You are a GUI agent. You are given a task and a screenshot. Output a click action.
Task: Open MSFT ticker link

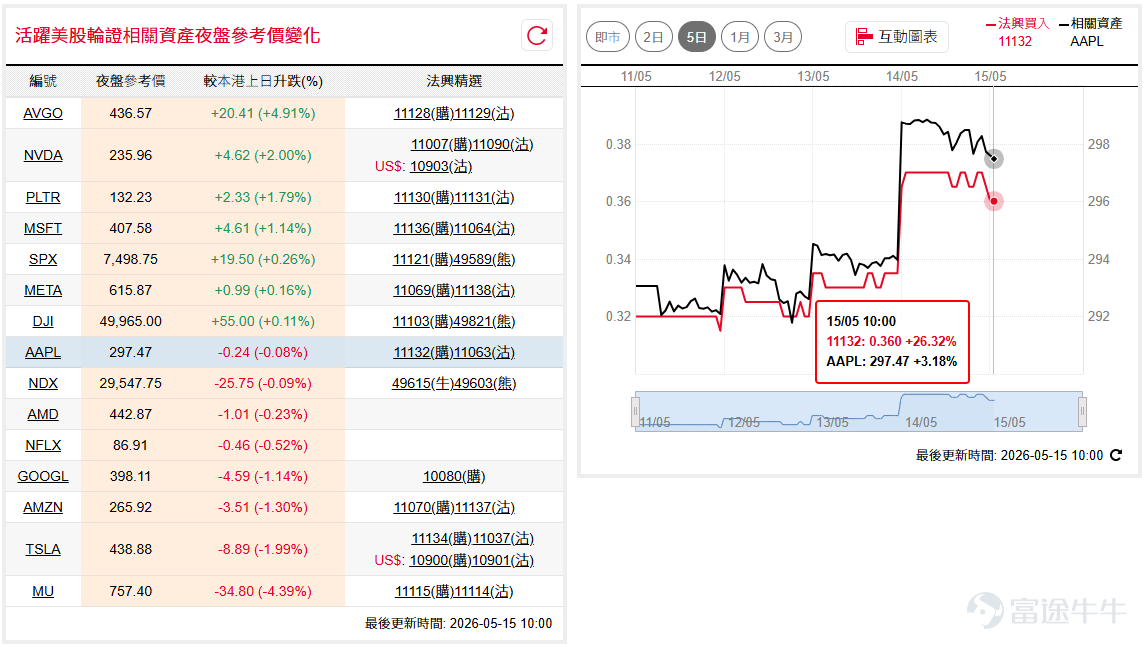43,228
